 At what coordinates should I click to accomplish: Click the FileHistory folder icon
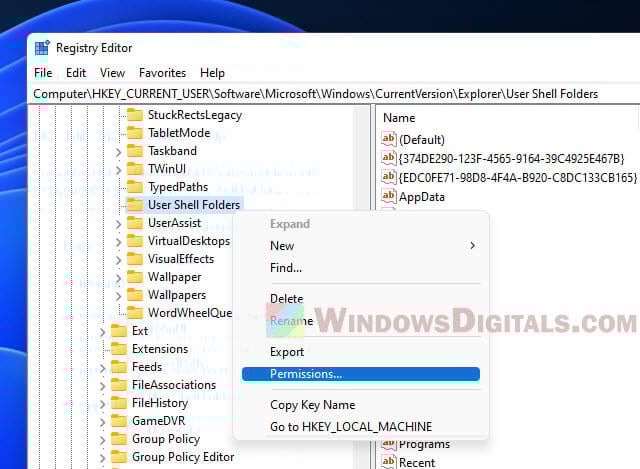pyautogui.click(x=119, y=403)
